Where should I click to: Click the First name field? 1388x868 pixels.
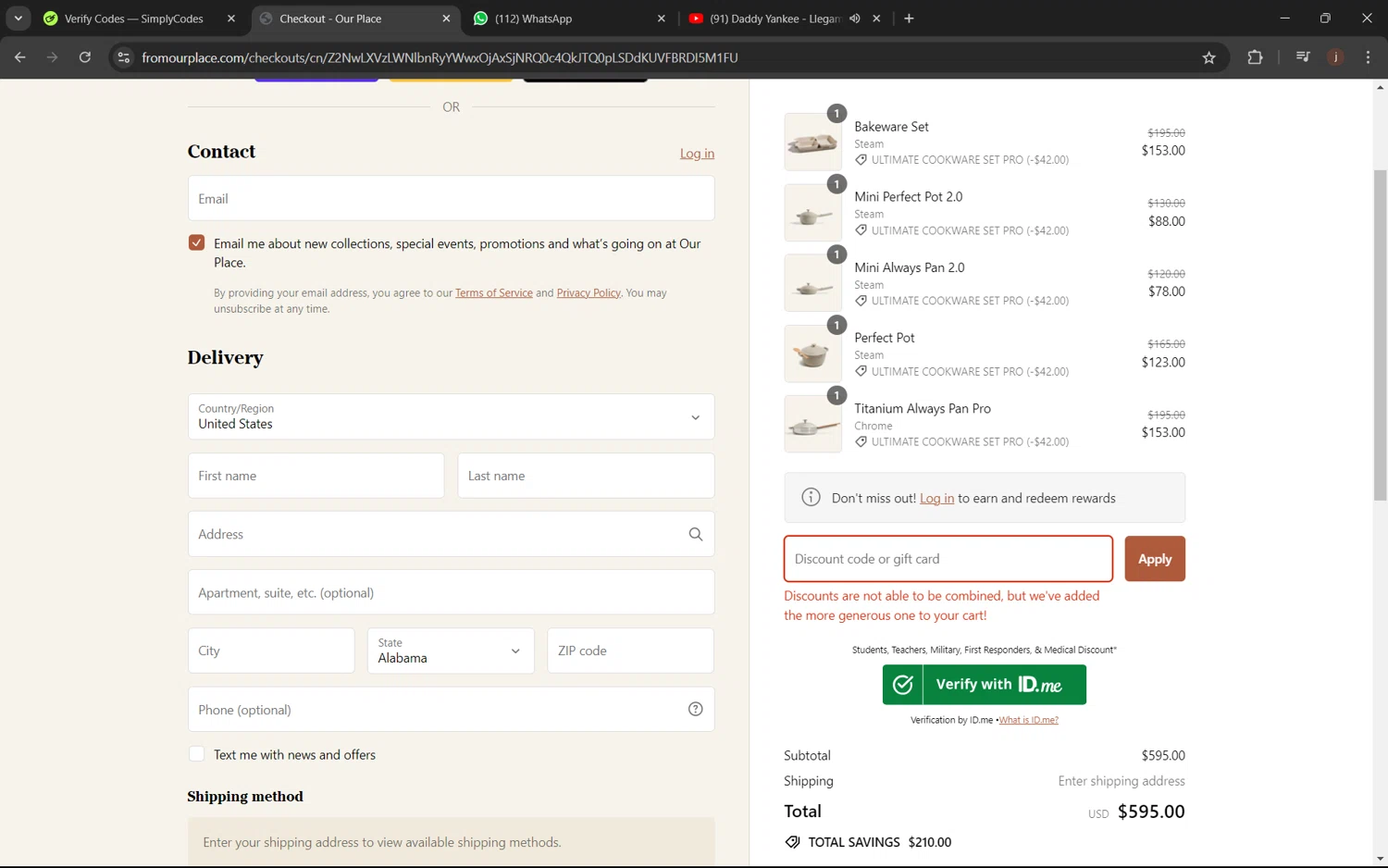(316, 476)
